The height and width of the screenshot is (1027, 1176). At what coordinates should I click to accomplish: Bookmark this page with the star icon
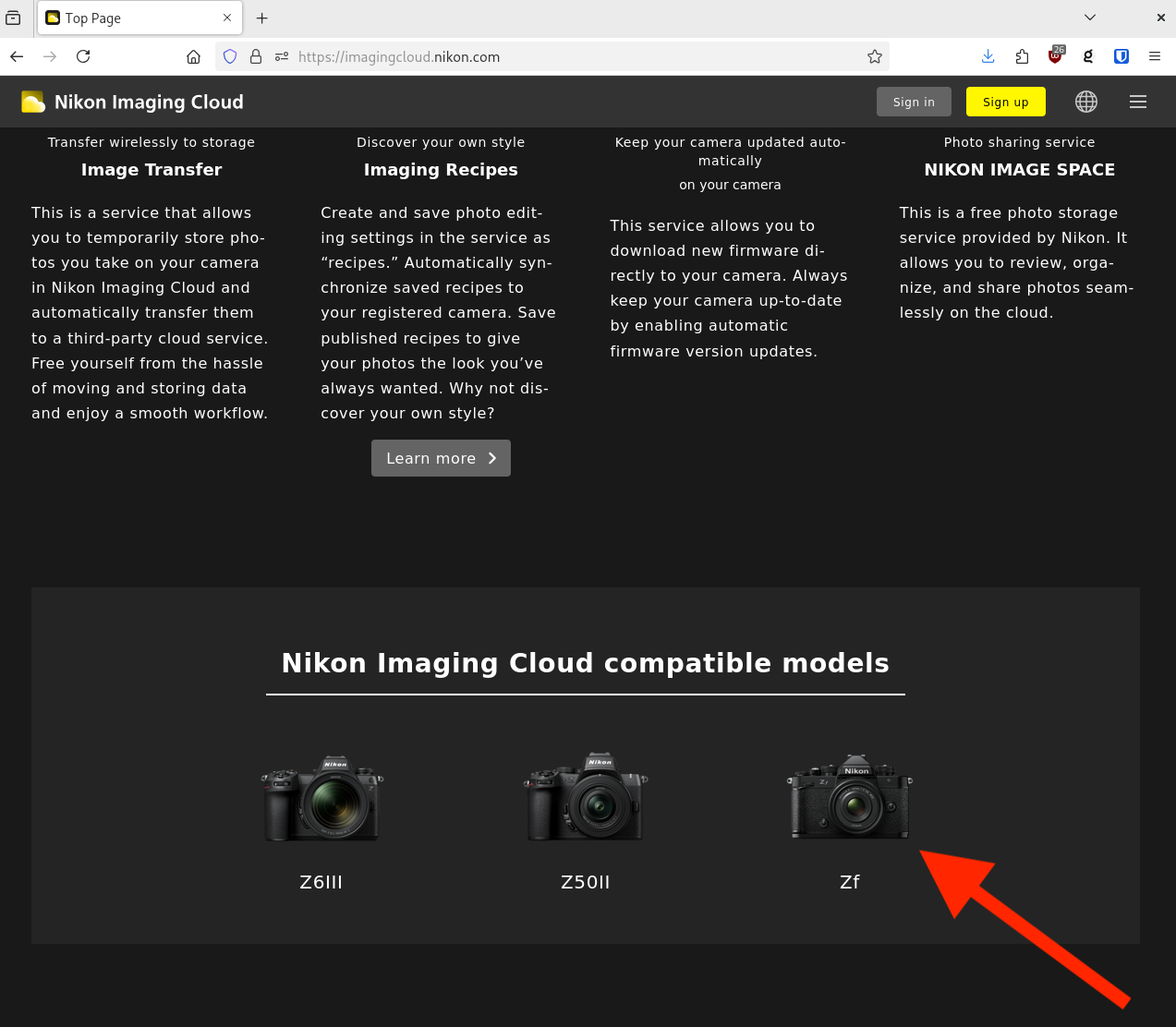(874, 57)
